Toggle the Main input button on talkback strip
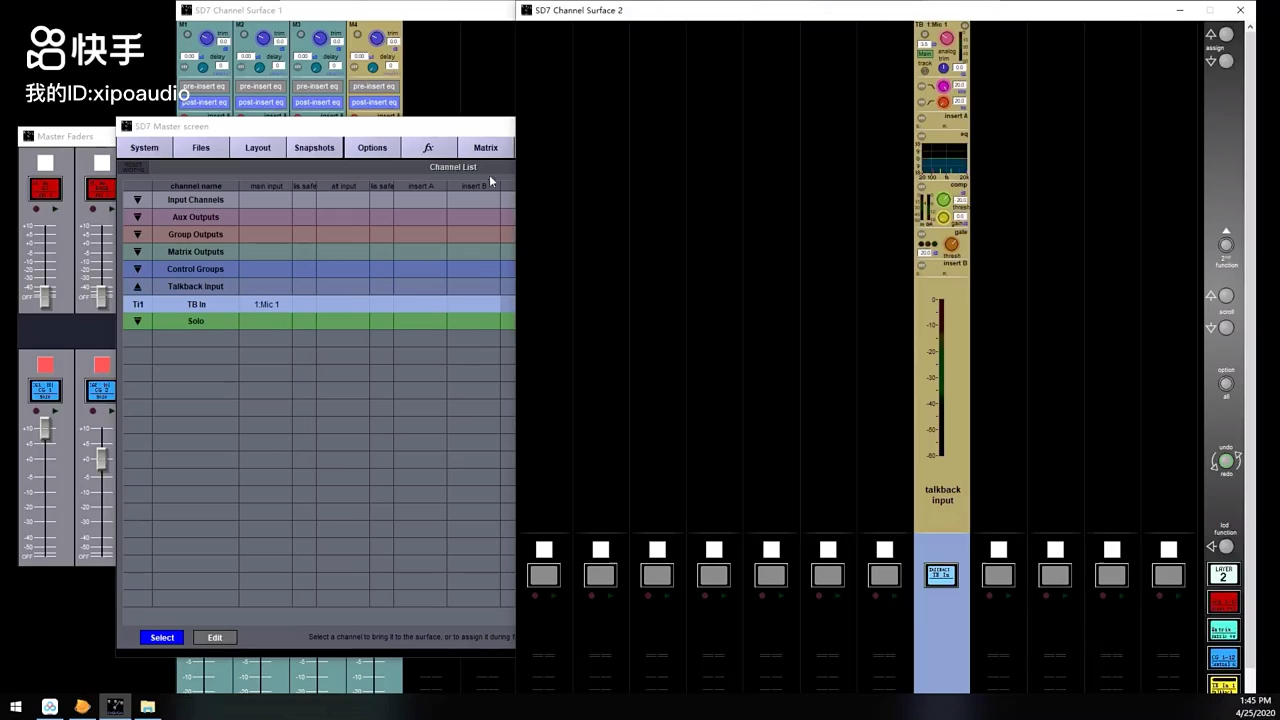 tap(925, 54)
